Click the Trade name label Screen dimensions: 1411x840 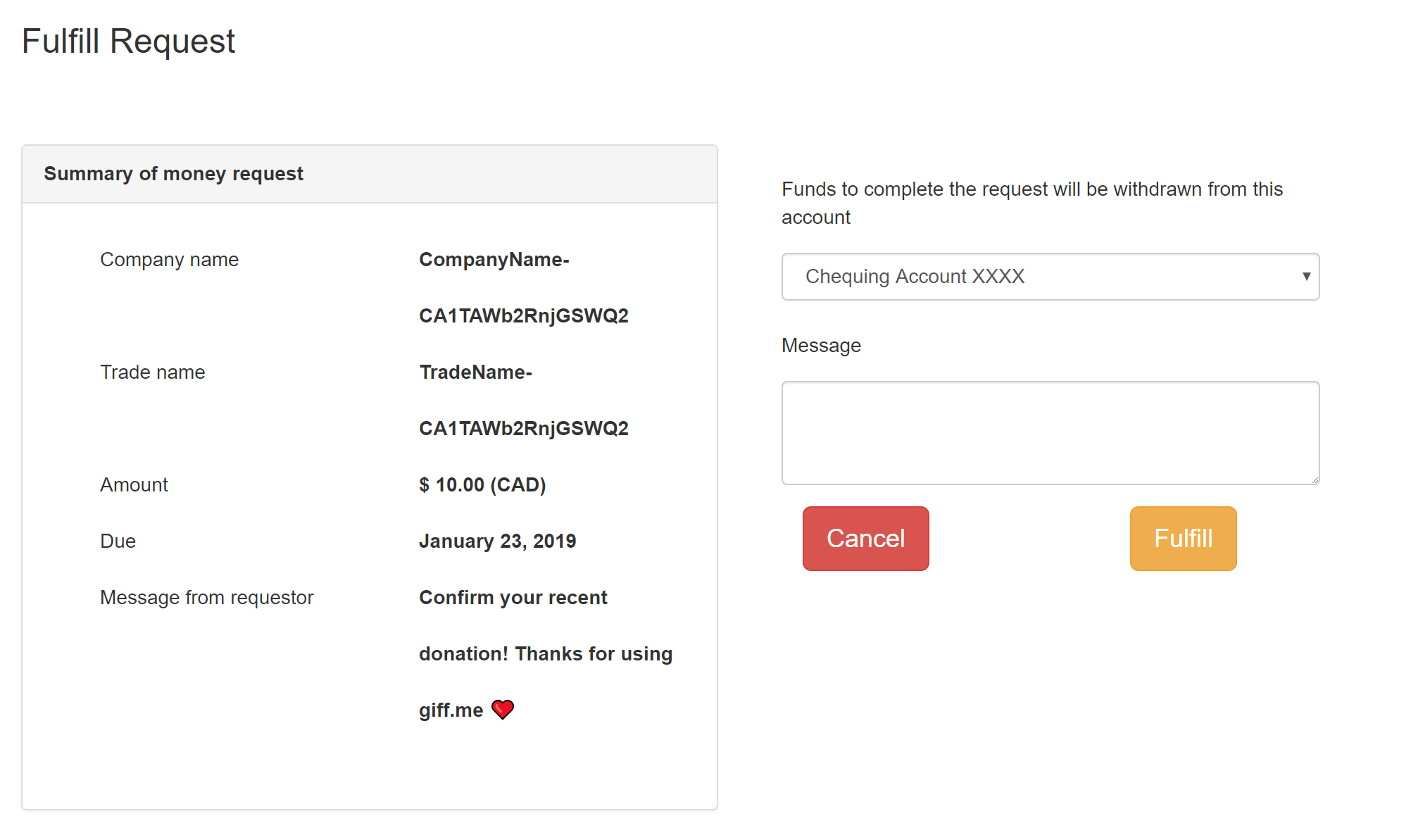pyautogui.click(x=152, y=372)
